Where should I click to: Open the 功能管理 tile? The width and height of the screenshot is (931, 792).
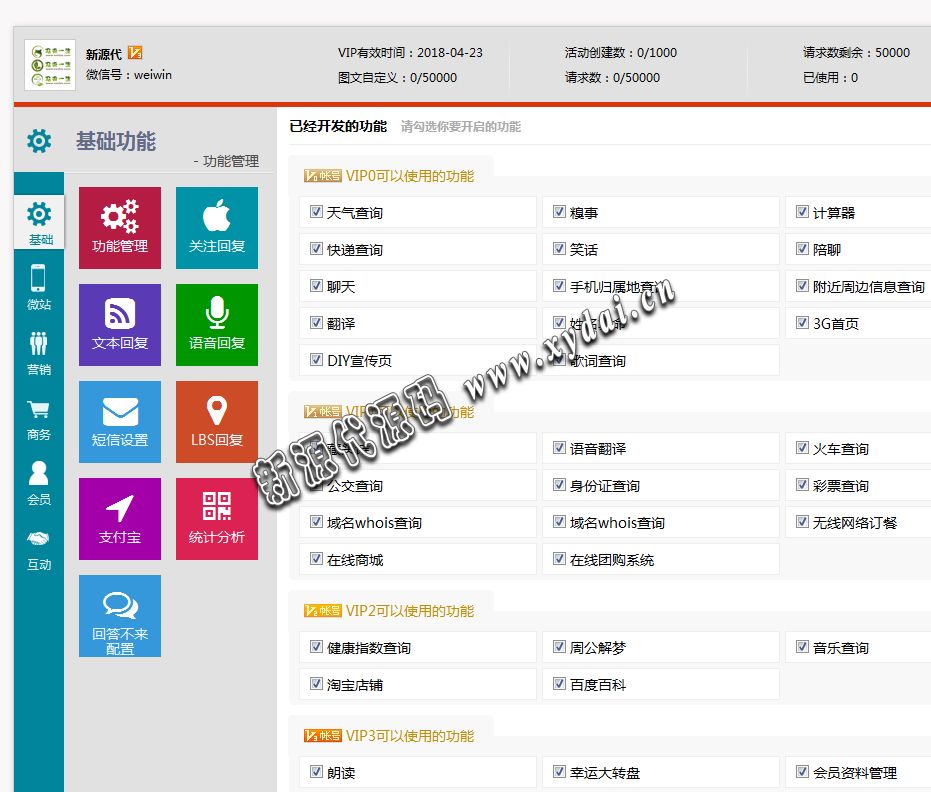120,228
